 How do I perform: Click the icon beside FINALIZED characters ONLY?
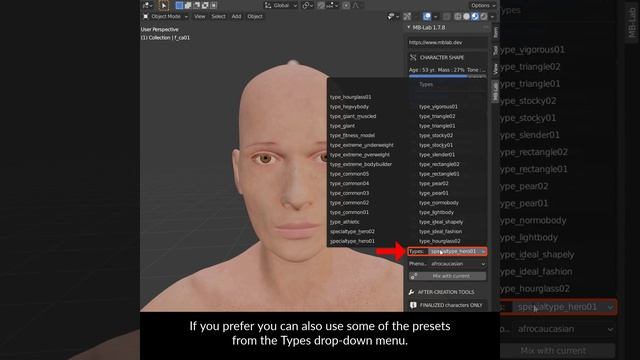pyautogui.click(x=413, y=305)
